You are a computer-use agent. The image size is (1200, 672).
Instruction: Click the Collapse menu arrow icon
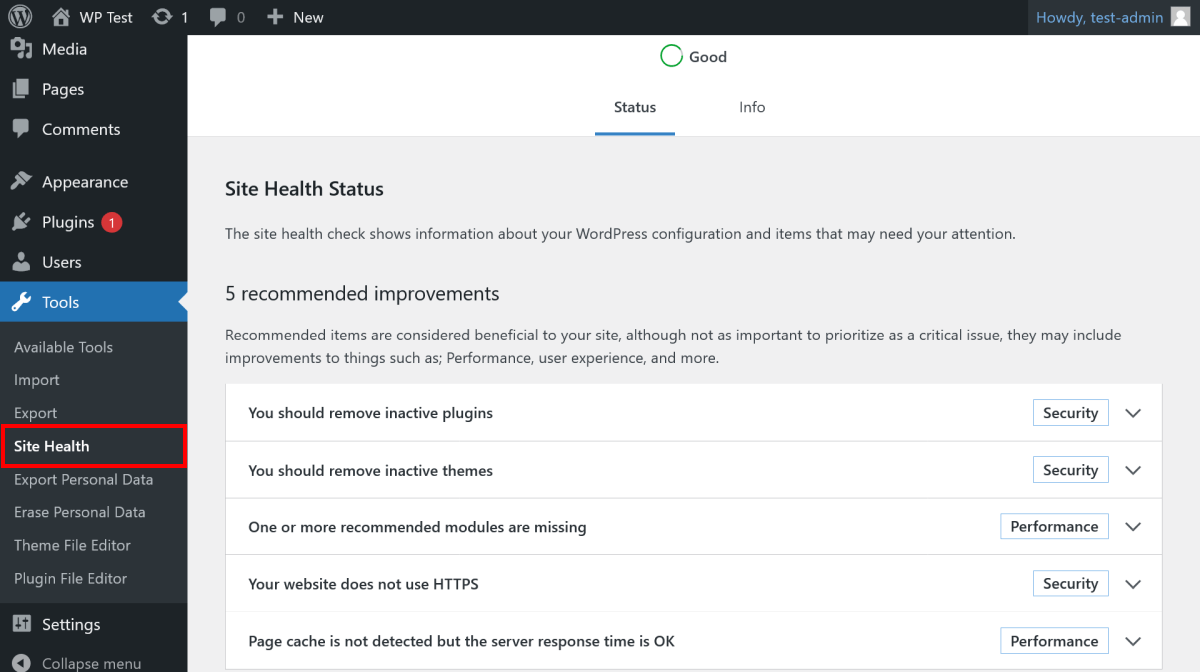[21, 663]
